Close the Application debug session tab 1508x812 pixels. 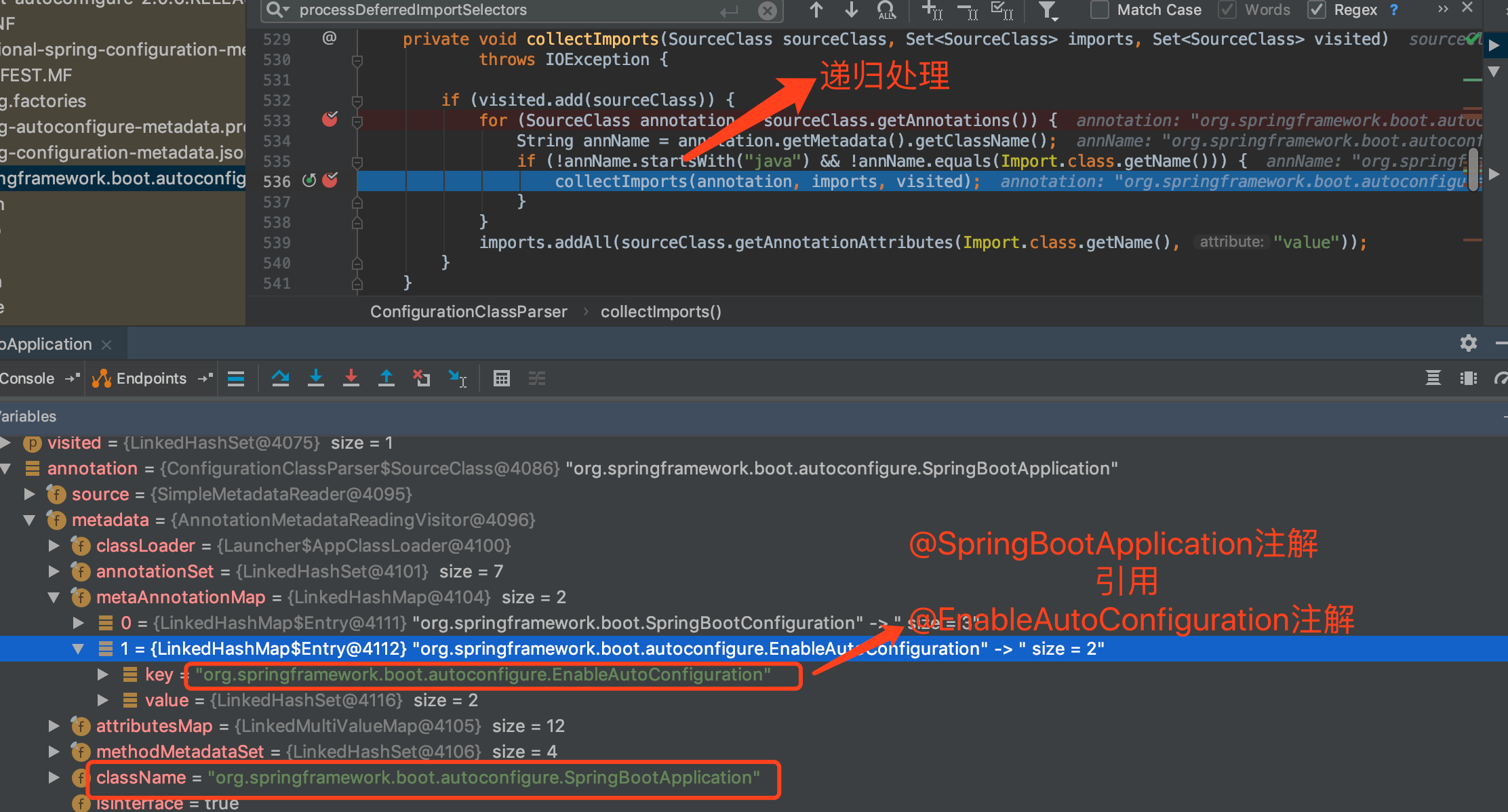click(x=106, y=344)
